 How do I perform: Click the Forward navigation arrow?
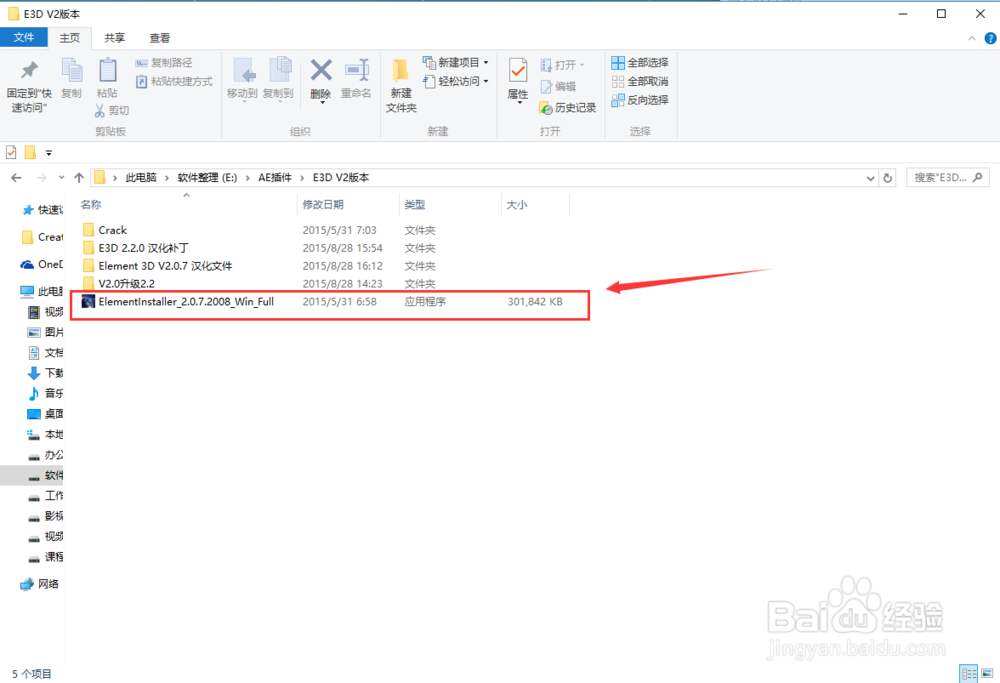[41, 178]
